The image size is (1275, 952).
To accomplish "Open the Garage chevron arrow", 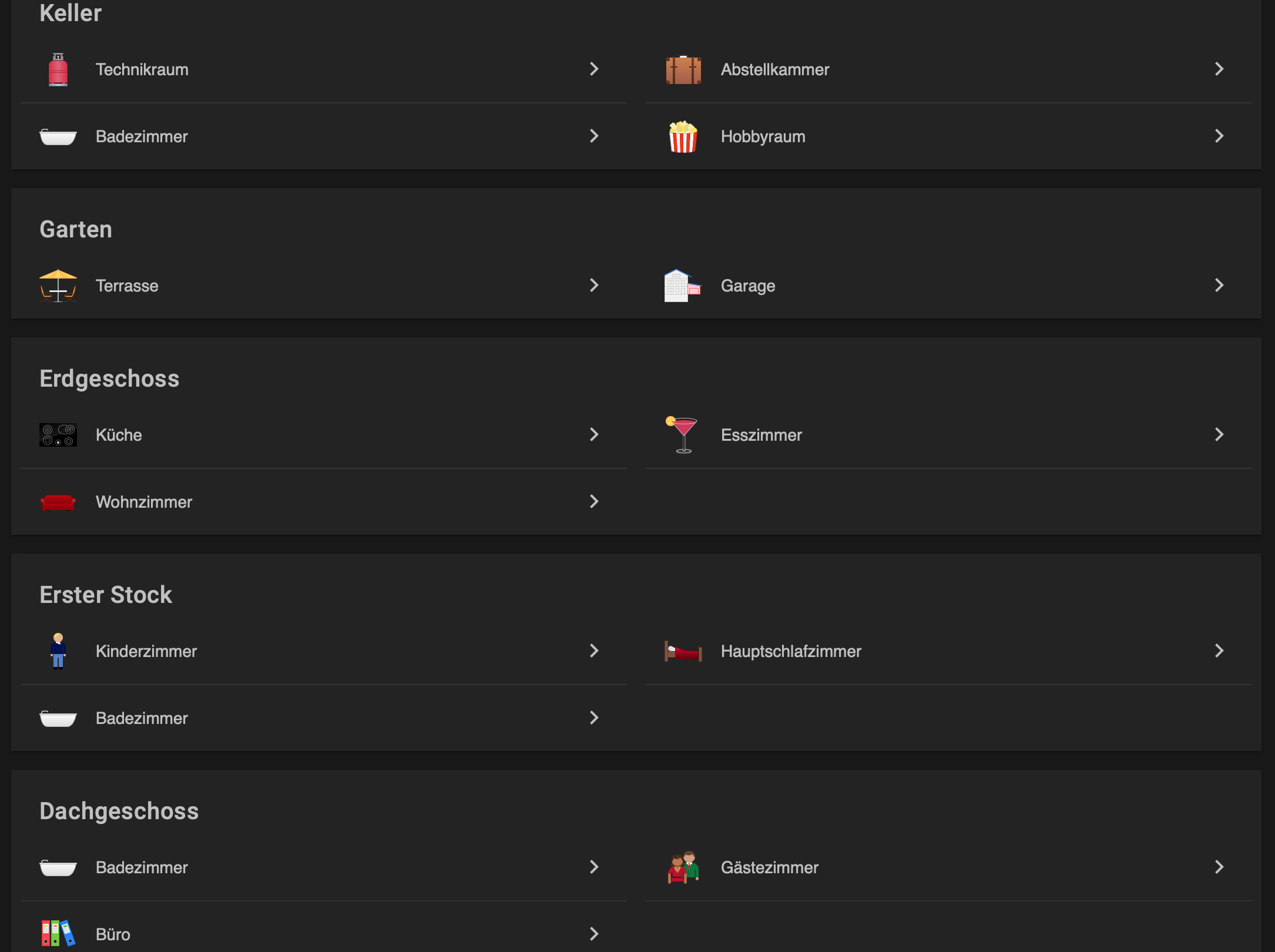I will point(1219,285).
